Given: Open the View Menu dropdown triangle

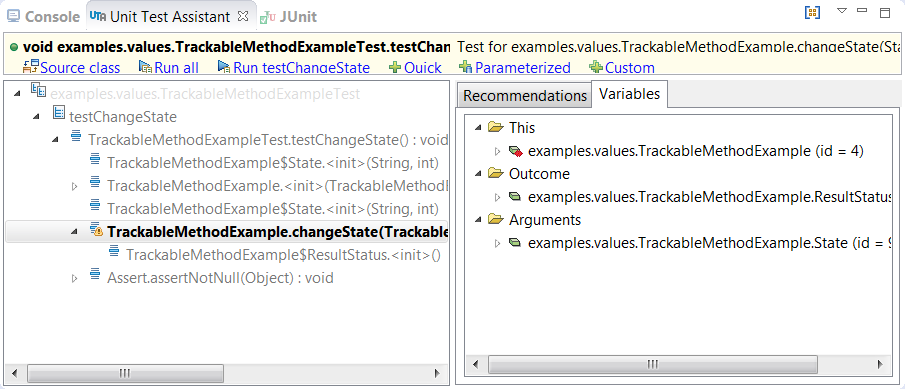Looking at the screenshot, I should [842, 11].
